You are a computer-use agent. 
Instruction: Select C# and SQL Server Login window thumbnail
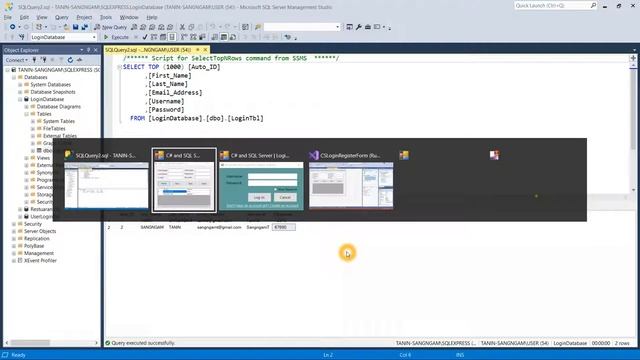coord(261,180)
